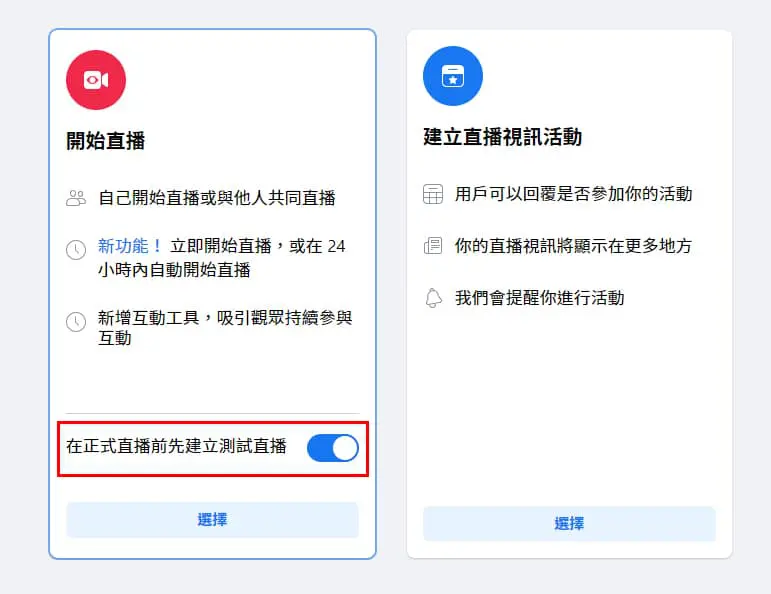Click text 新增互動工具，吸引觀眾持續參與互動

(x=225, y=327)
